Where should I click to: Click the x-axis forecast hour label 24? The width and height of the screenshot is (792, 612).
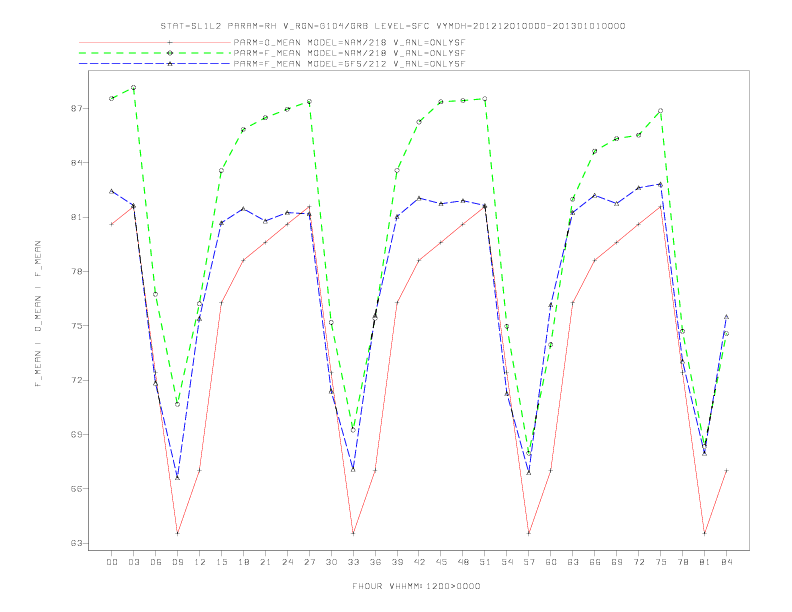pos(287,562)
